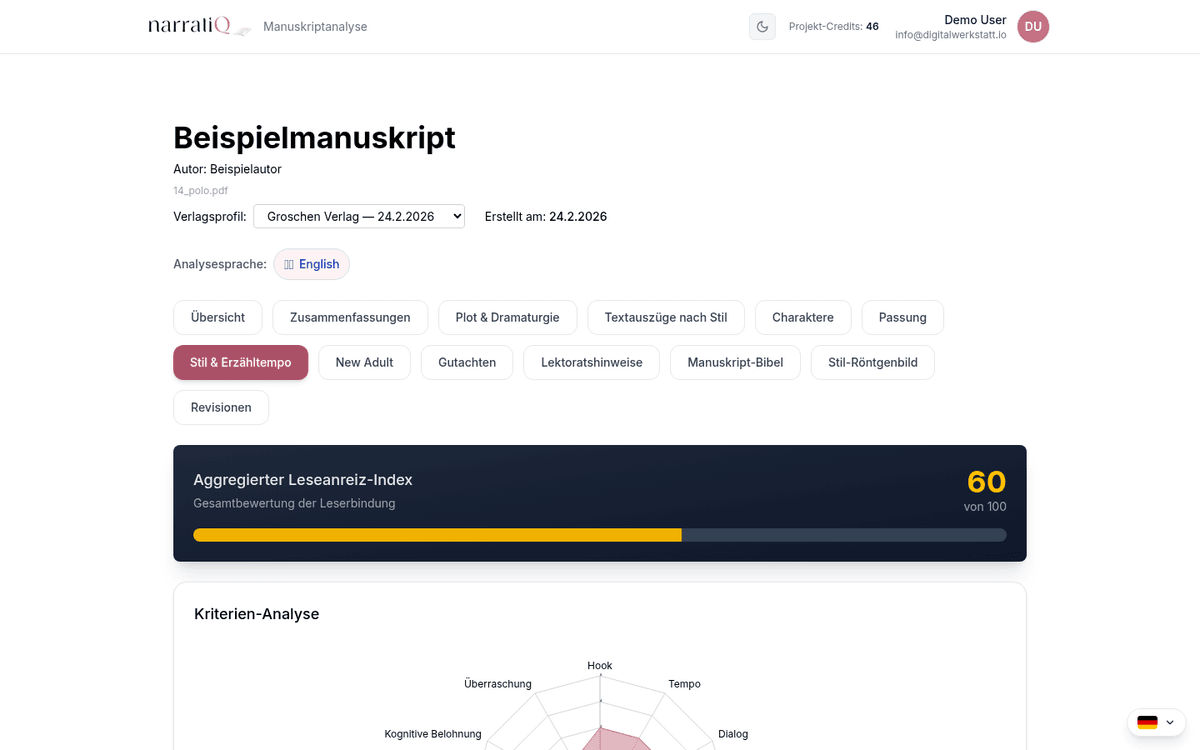This screenshot has width=1200, height=750.
Task: Switch to the Übersicht tab
Action: click(217, 317)
